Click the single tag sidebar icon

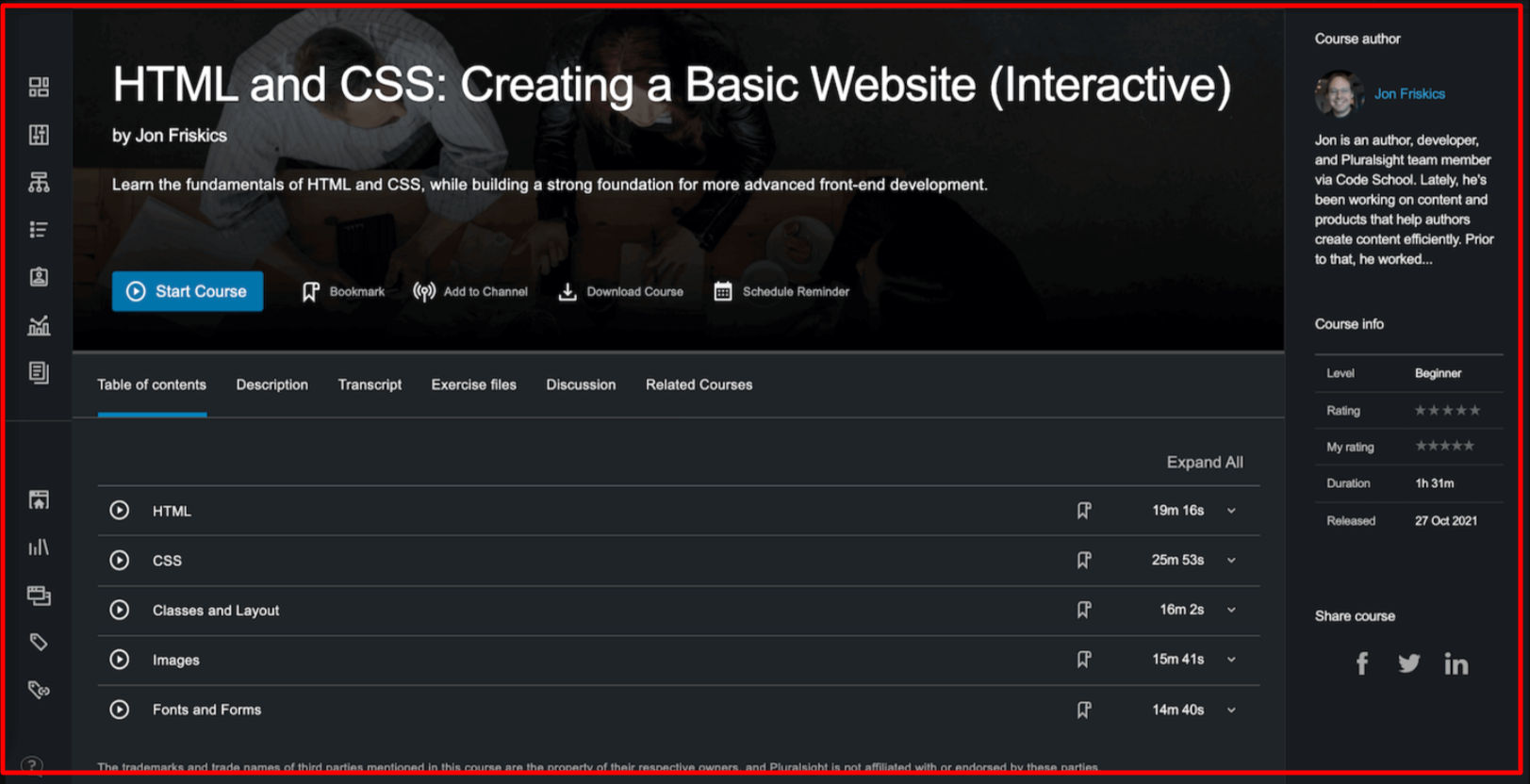click(39, 643)
